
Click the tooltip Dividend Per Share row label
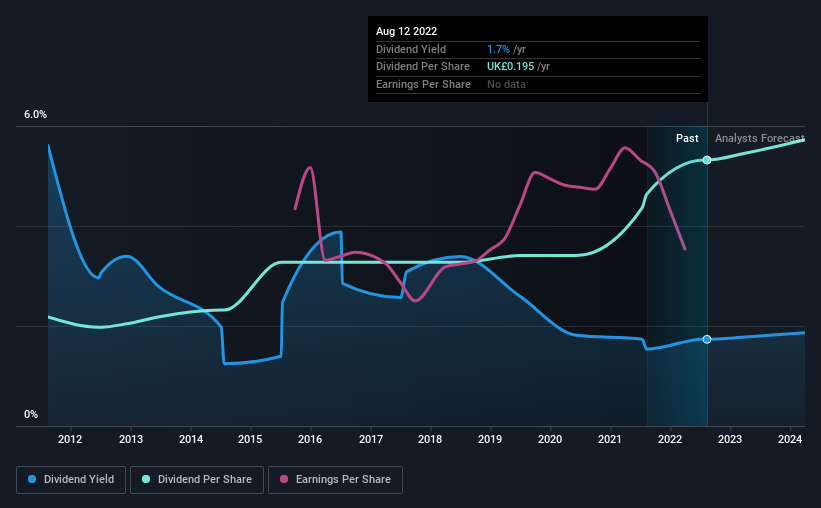(423, 67)
